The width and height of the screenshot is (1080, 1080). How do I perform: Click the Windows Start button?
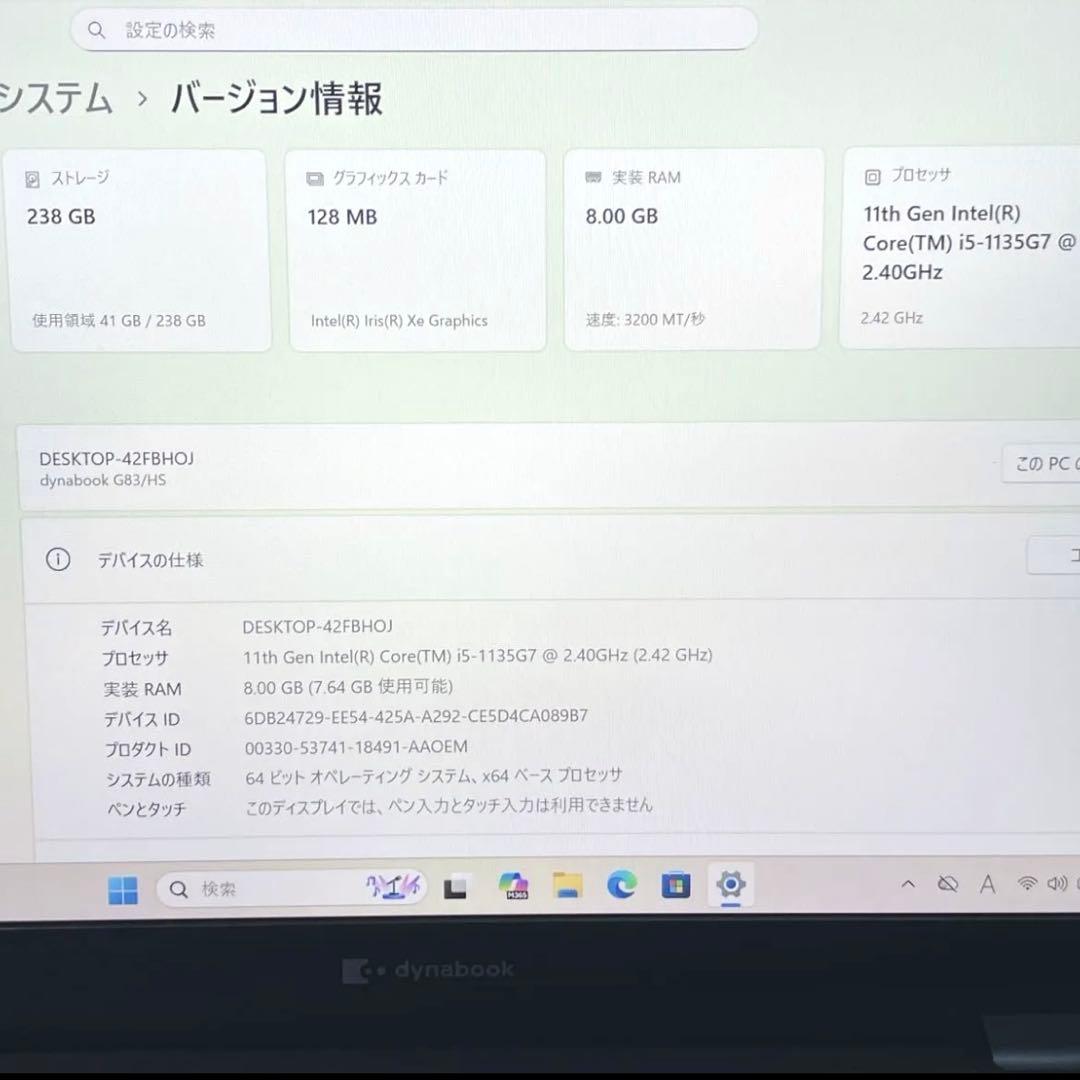click(123, 886)
